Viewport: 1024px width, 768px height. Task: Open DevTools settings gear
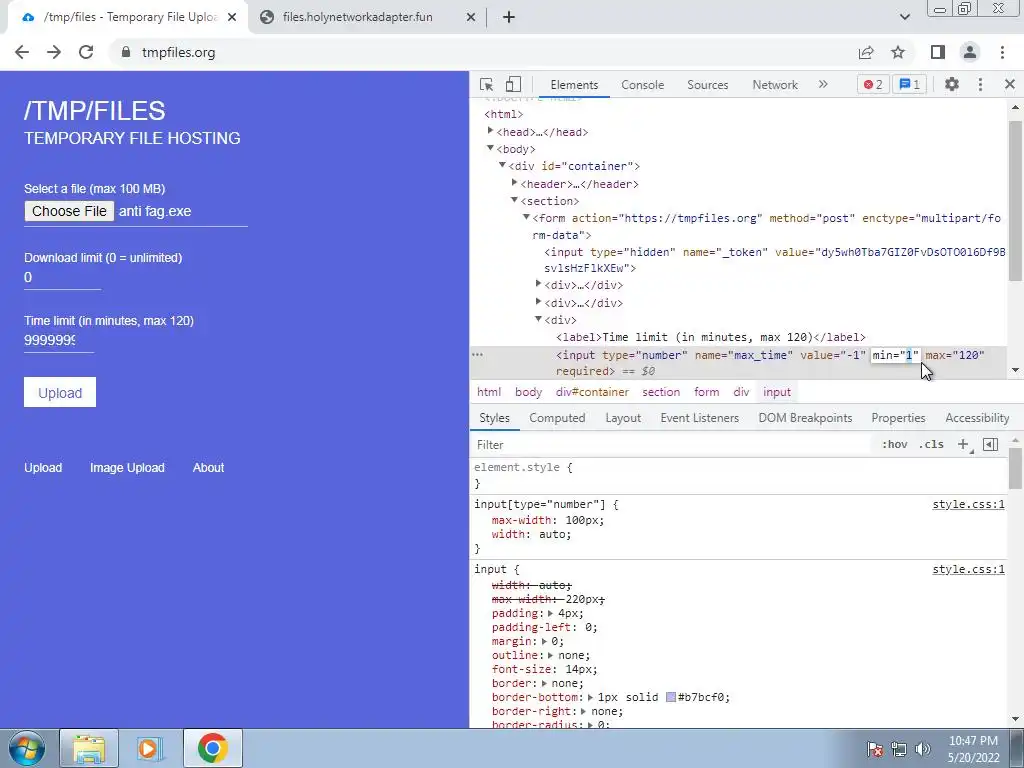tap(952, 84)
